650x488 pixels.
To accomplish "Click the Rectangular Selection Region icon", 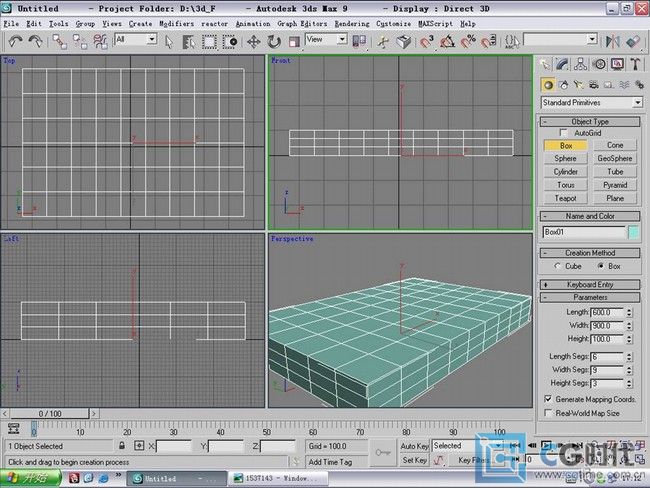I will point(209,42).
